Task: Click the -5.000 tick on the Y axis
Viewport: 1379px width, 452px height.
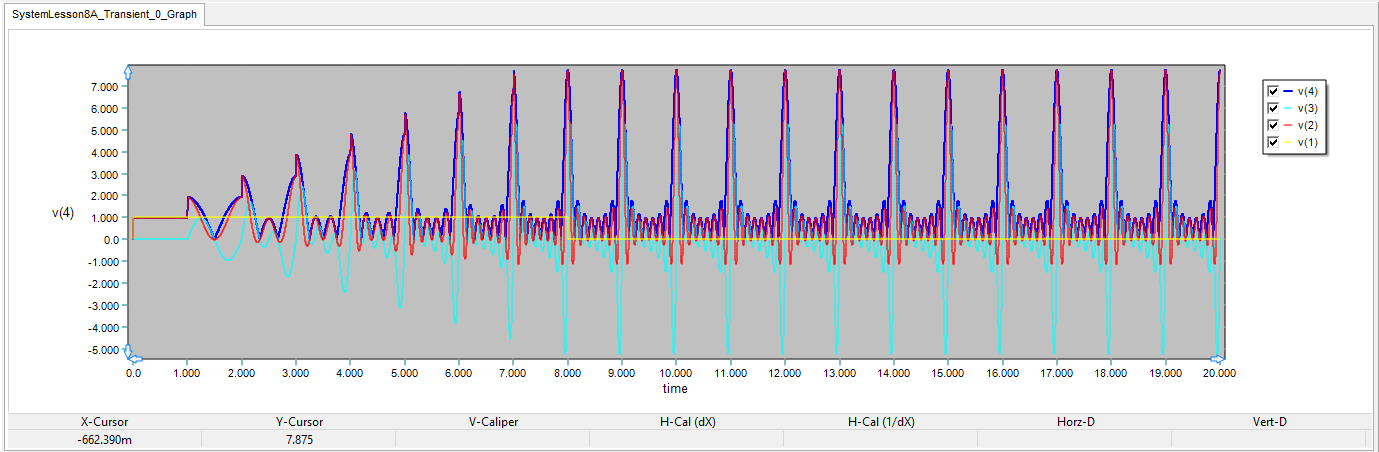Action: point(102,350)
